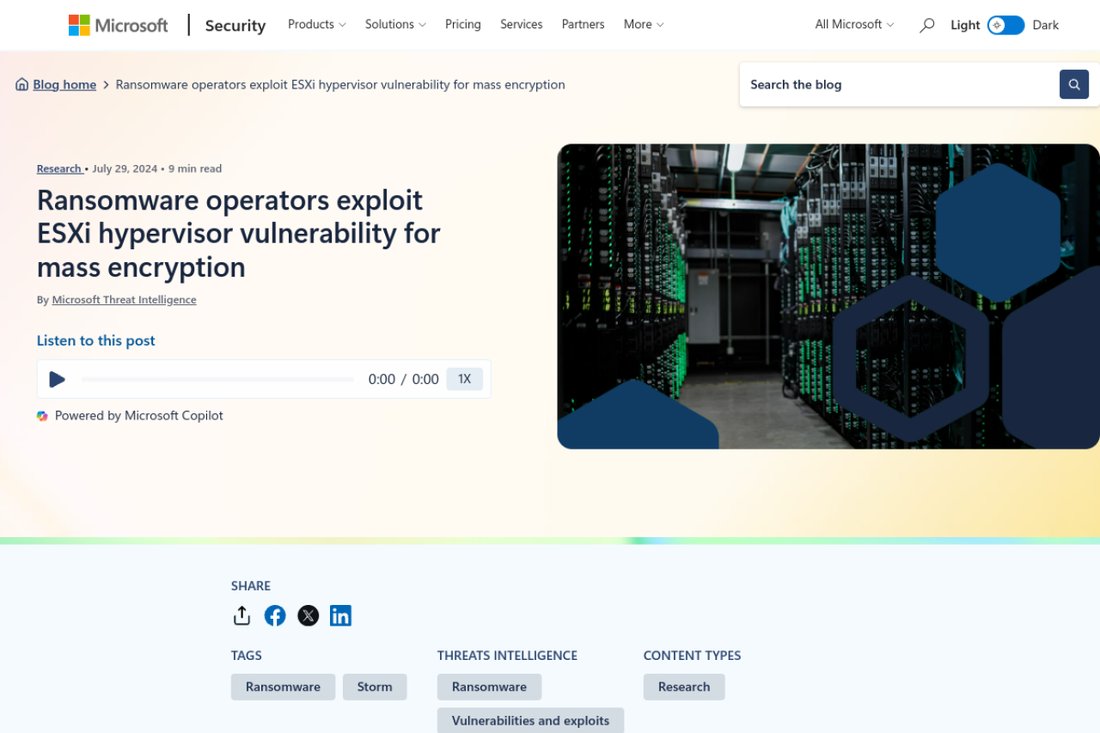Play the audio post
1100x733 pixels.
point(57,379)
